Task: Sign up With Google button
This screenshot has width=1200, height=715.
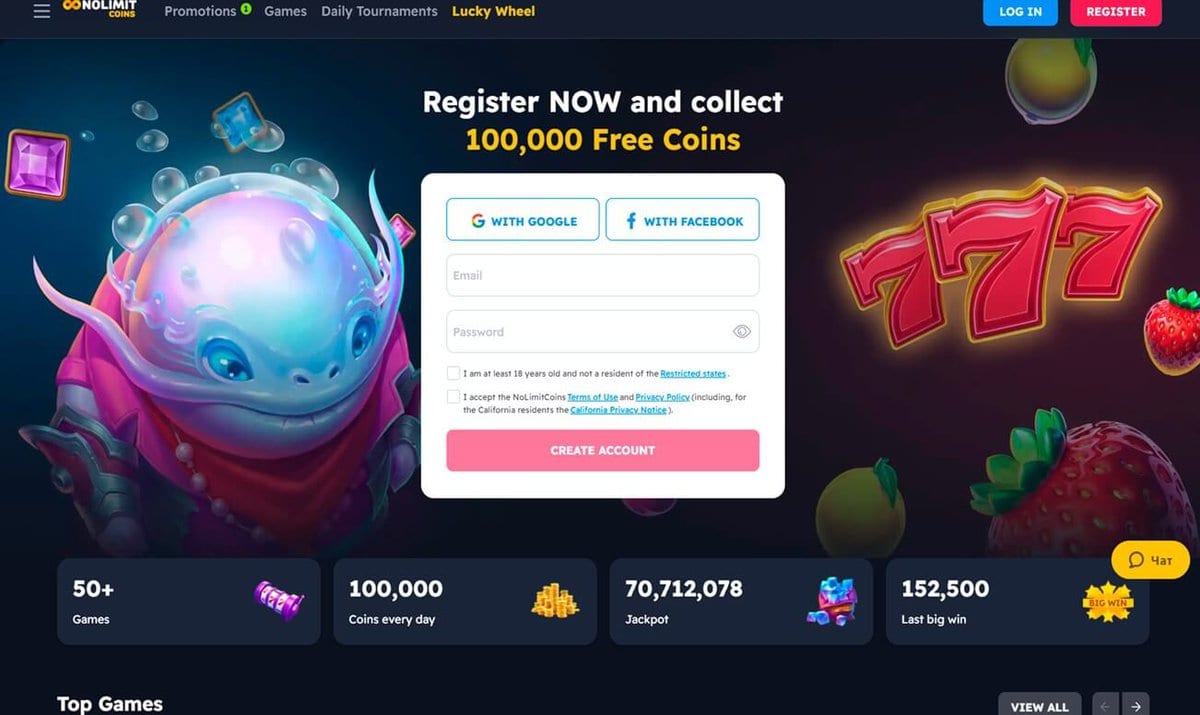Action: pyautogui.click(x=523, y=220)
